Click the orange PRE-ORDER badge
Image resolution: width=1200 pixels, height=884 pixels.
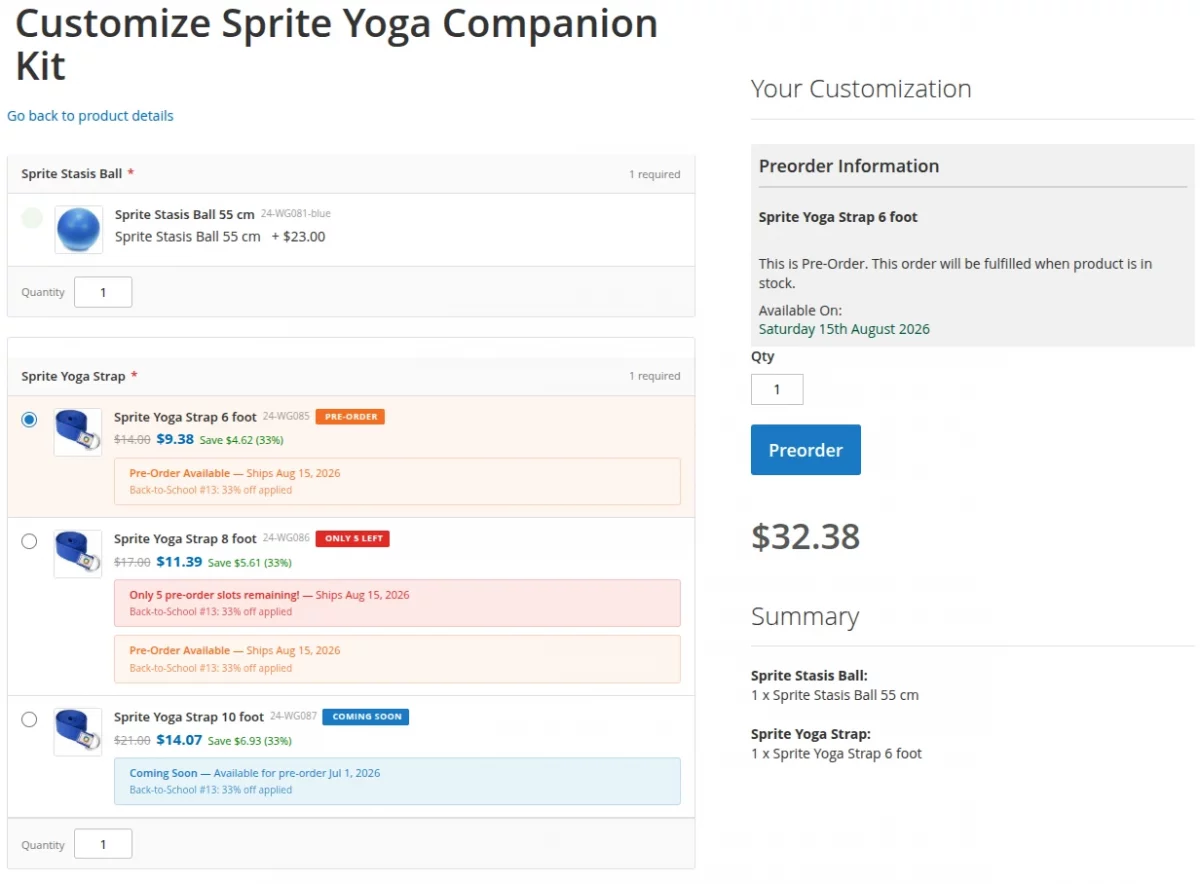(x=350, y=417)
